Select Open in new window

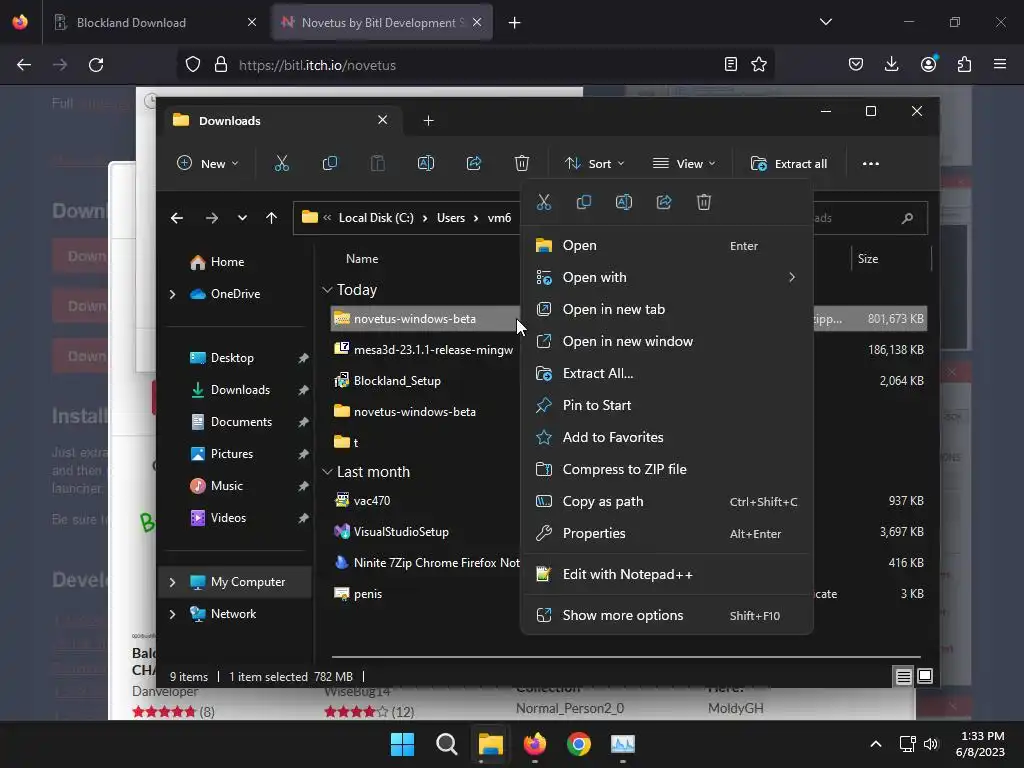[666, 342]
